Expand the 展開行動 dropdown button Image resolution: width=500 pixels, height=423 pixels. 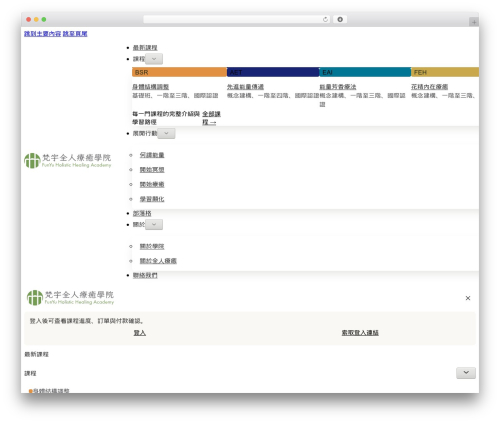[166, 133]
